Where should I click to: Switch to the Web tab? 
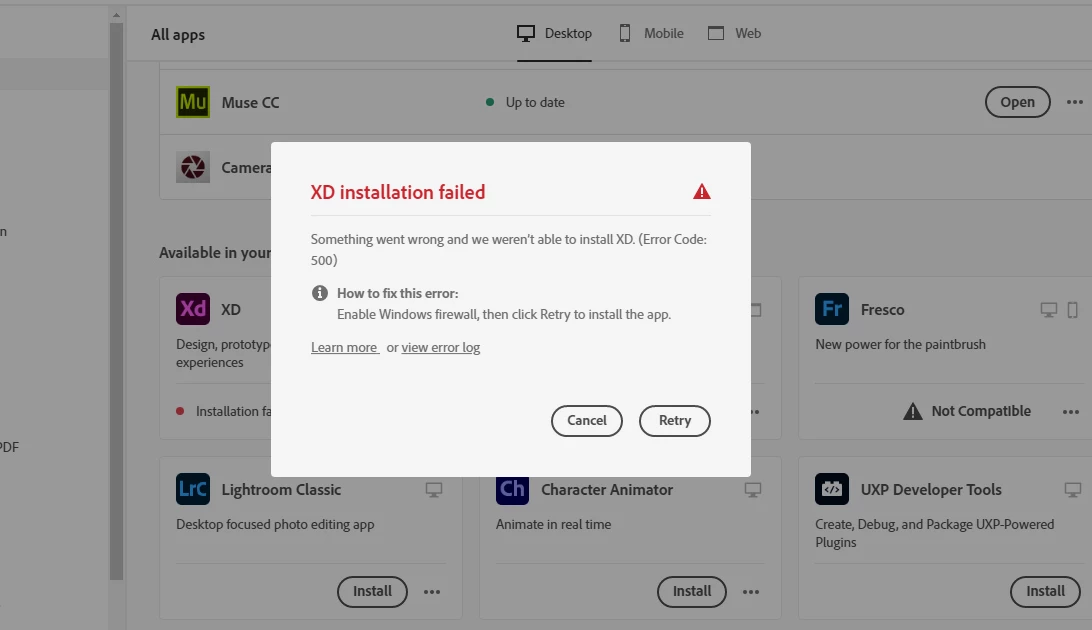(734, 33)
